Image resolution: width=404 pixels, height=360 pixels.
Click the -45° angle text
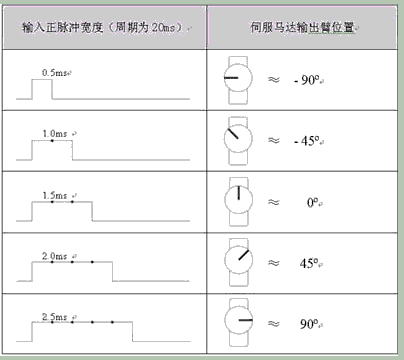(307, 141)
